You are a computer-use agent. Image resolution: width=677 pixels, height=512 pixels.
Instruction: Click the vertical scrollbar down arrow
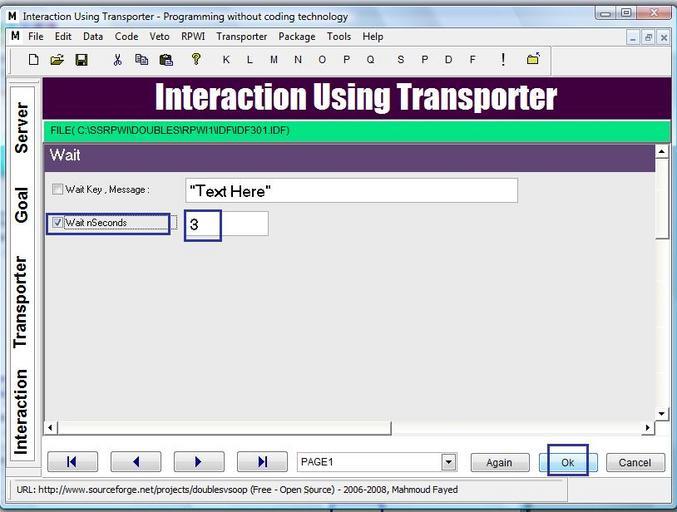(x=661, y=414)
